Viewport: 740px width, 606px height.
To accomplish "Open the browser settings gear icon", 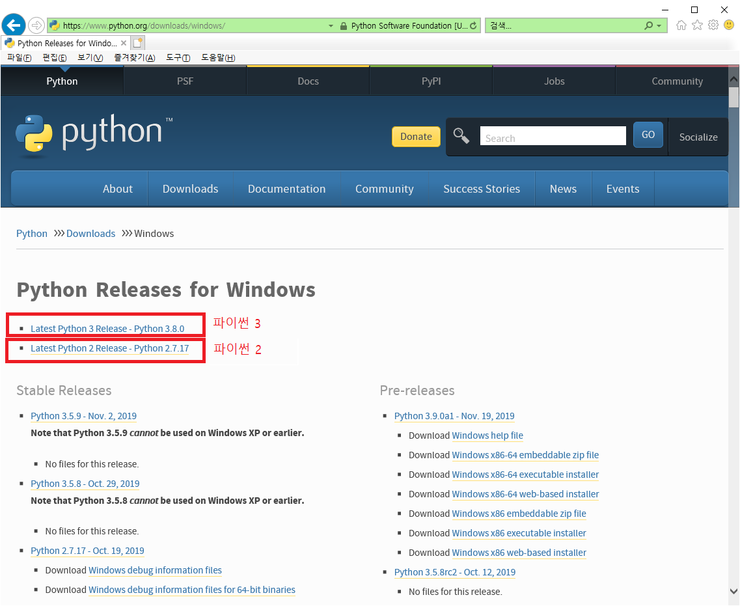I will point(713,25).
